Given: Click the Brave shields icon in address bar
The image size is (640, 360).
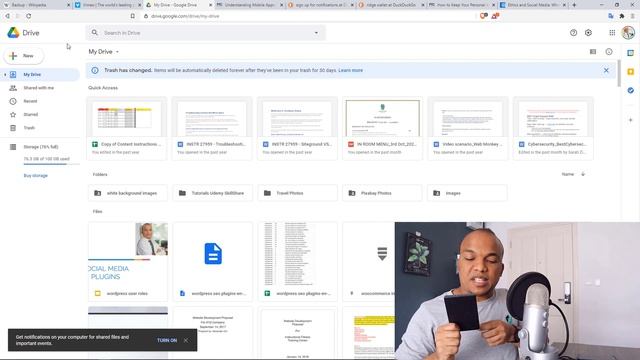Looking at the screenshot, I should pyautogui.click(x=484, y=16).
